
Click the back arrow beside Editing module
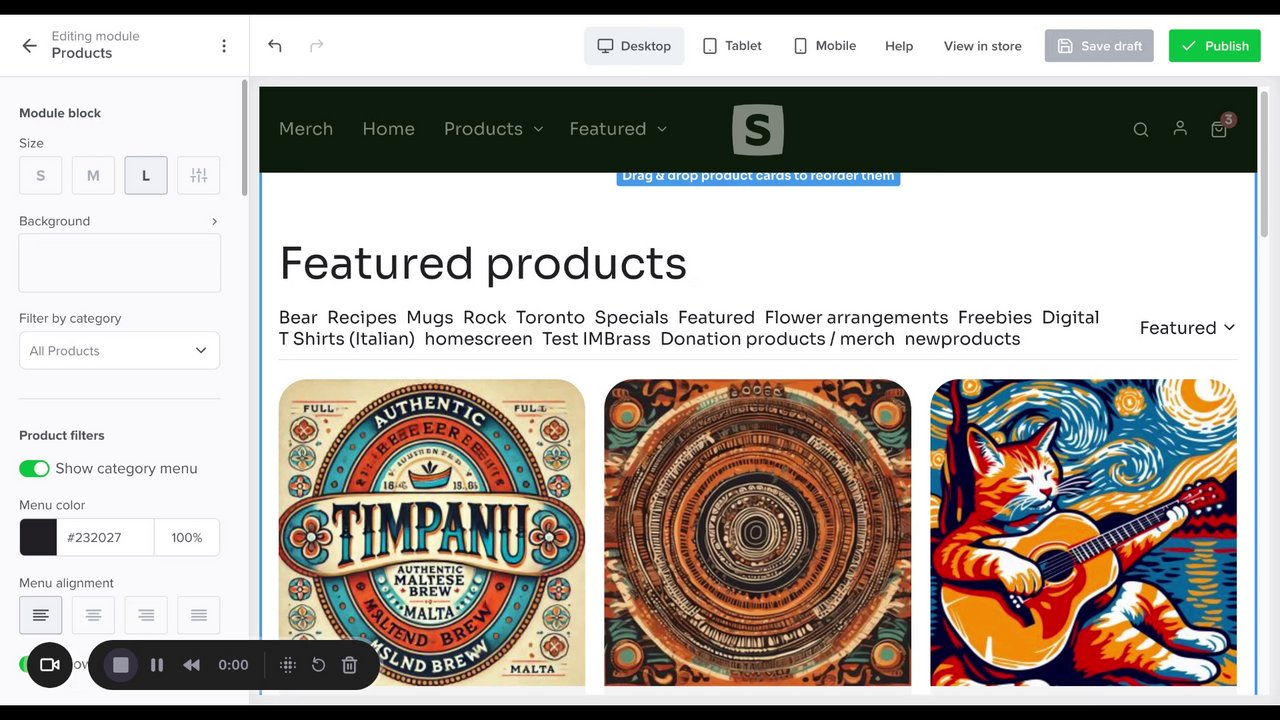[29, 45]
